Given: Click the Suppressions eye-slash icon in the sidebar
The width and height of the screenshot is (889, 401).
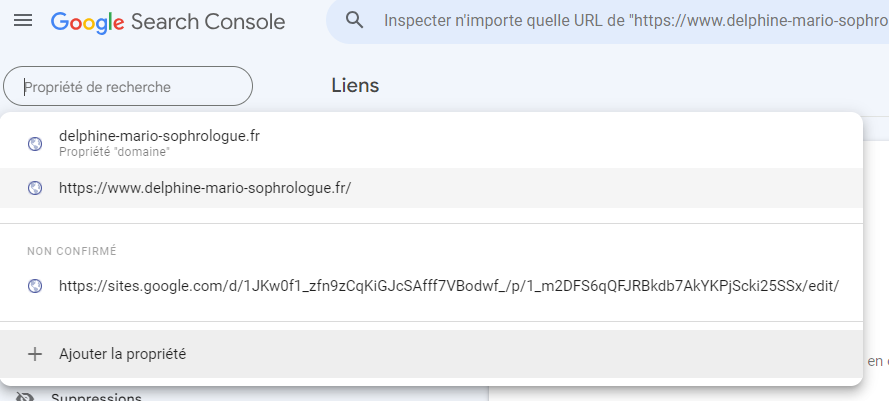Looking at the screenshot, I should (x=26, y=396).
